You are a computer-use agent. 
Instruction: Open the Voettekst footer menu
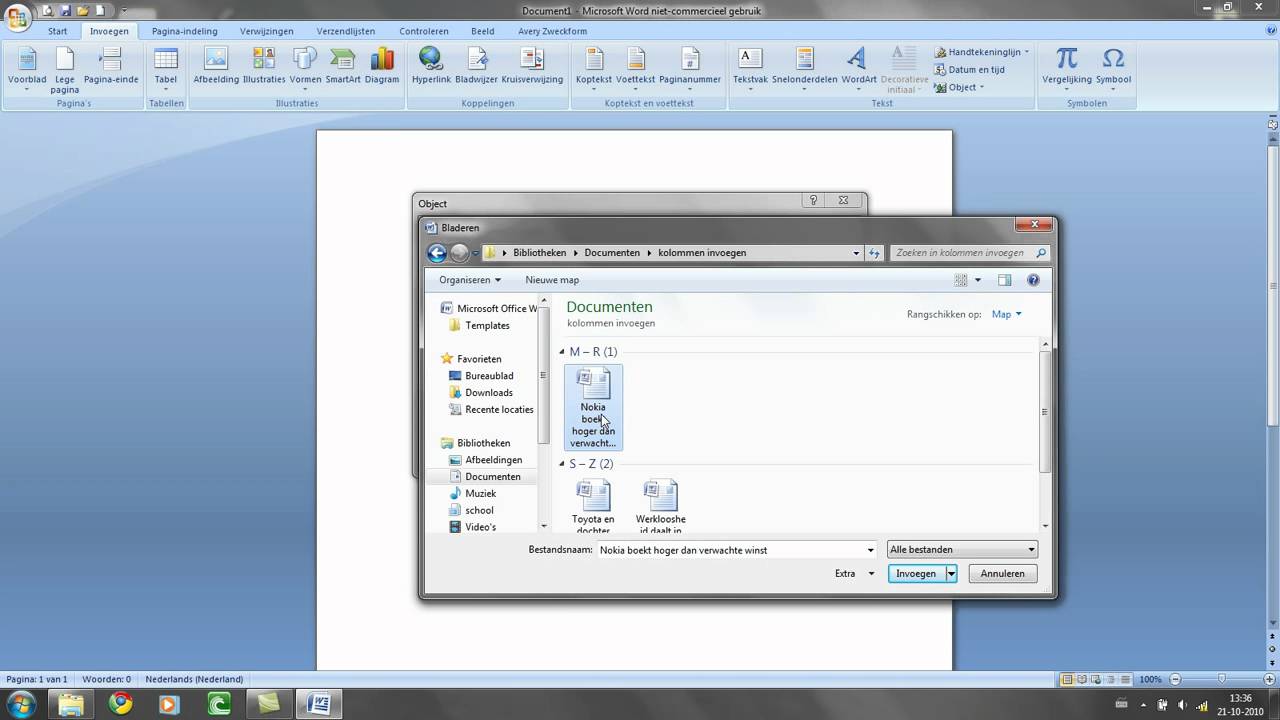click(x=636, y=69)
